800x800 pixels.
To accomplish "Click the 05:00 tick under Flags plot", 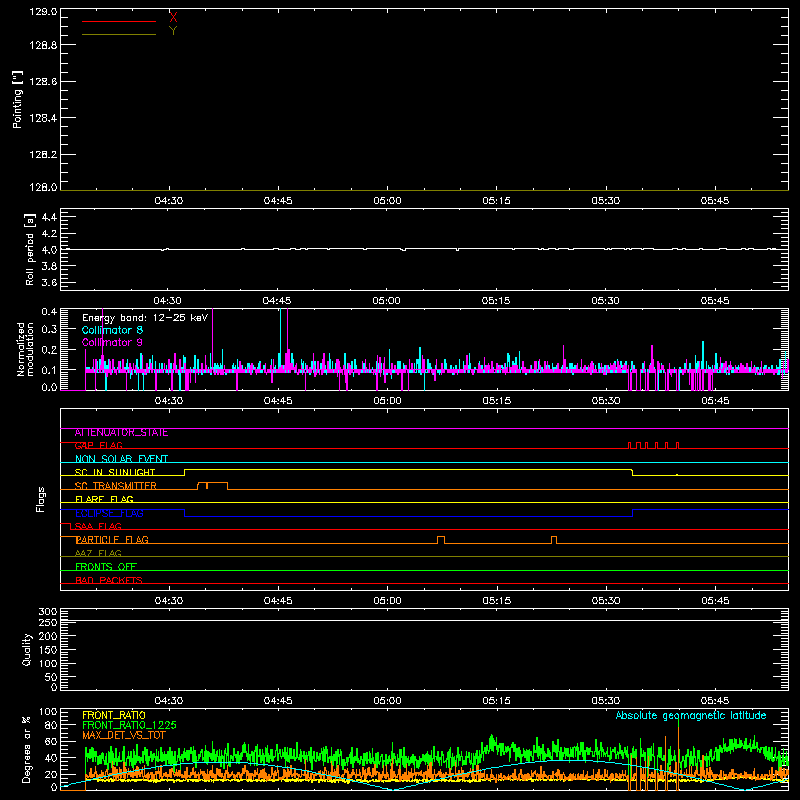I will tap(387, 601).
